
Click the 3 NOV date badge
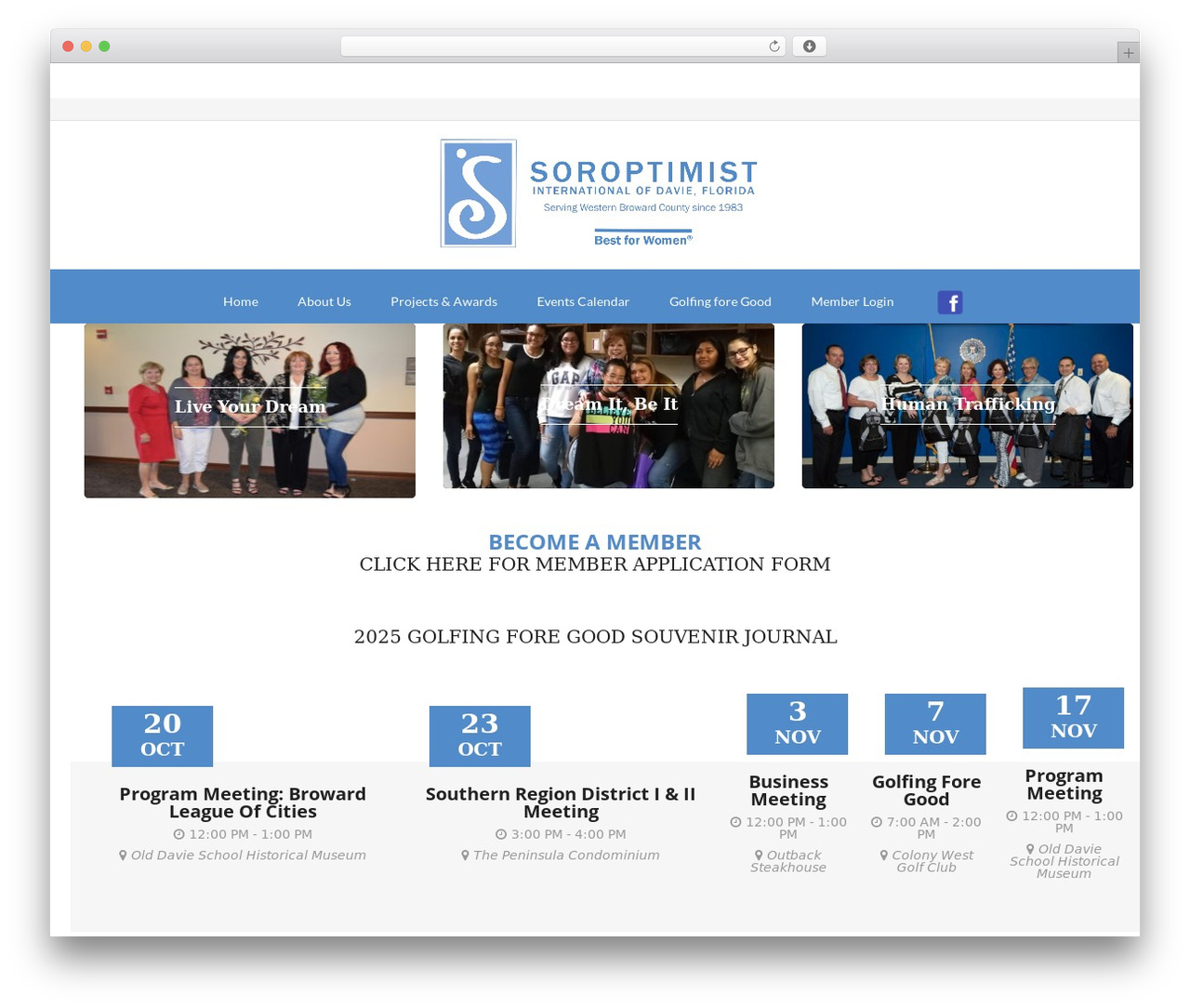[x=798, y=723]
